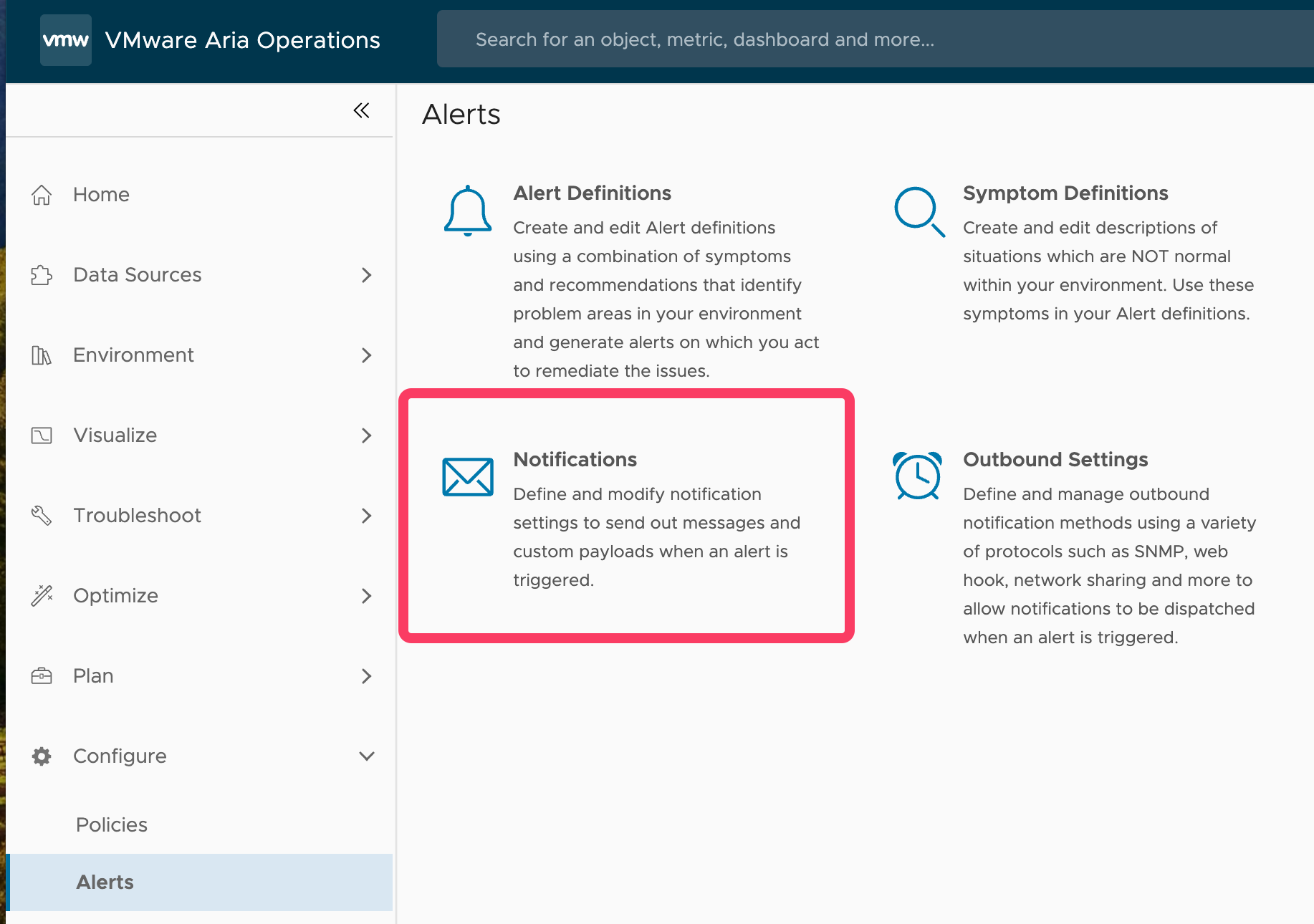
Task: Collapse the Configure section chevron
Action: pyautogui.click(x=366, y=756)
